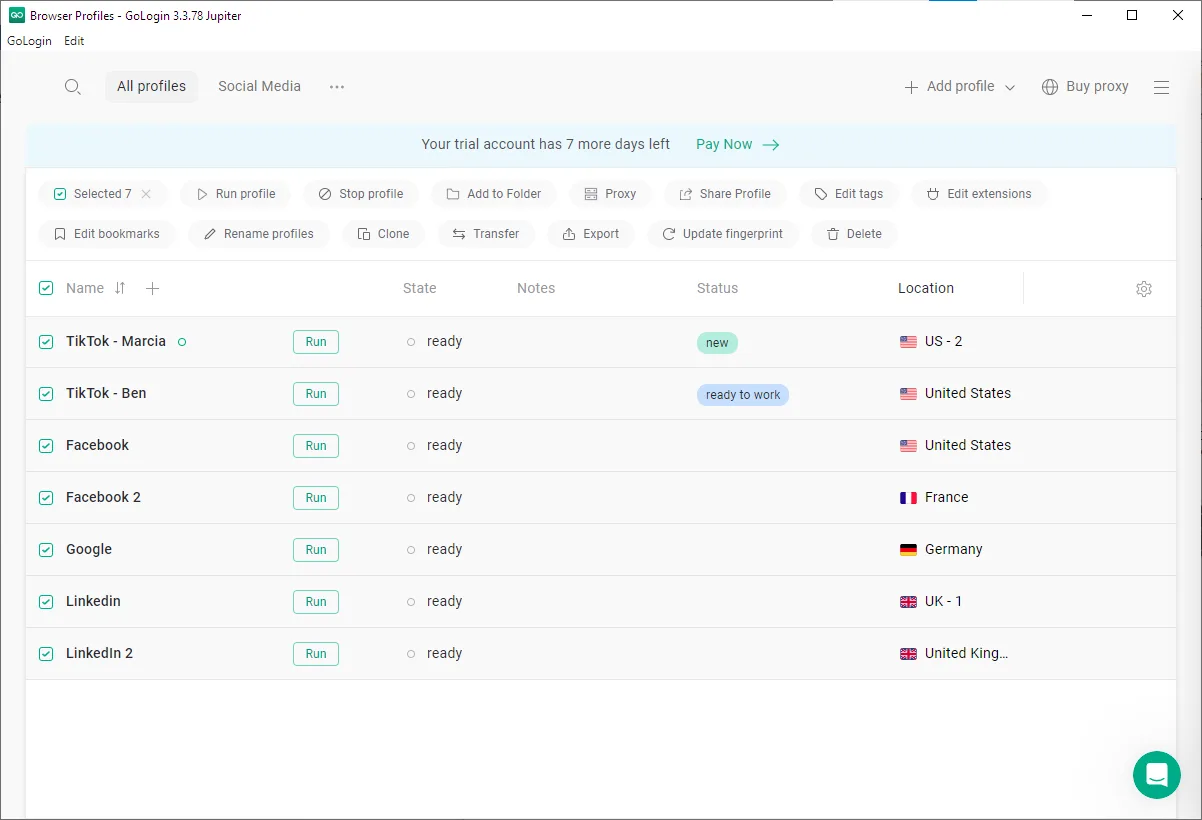Export the selected profiles
This screenshot has height=820, width=1202.
(x=591, y=234)
